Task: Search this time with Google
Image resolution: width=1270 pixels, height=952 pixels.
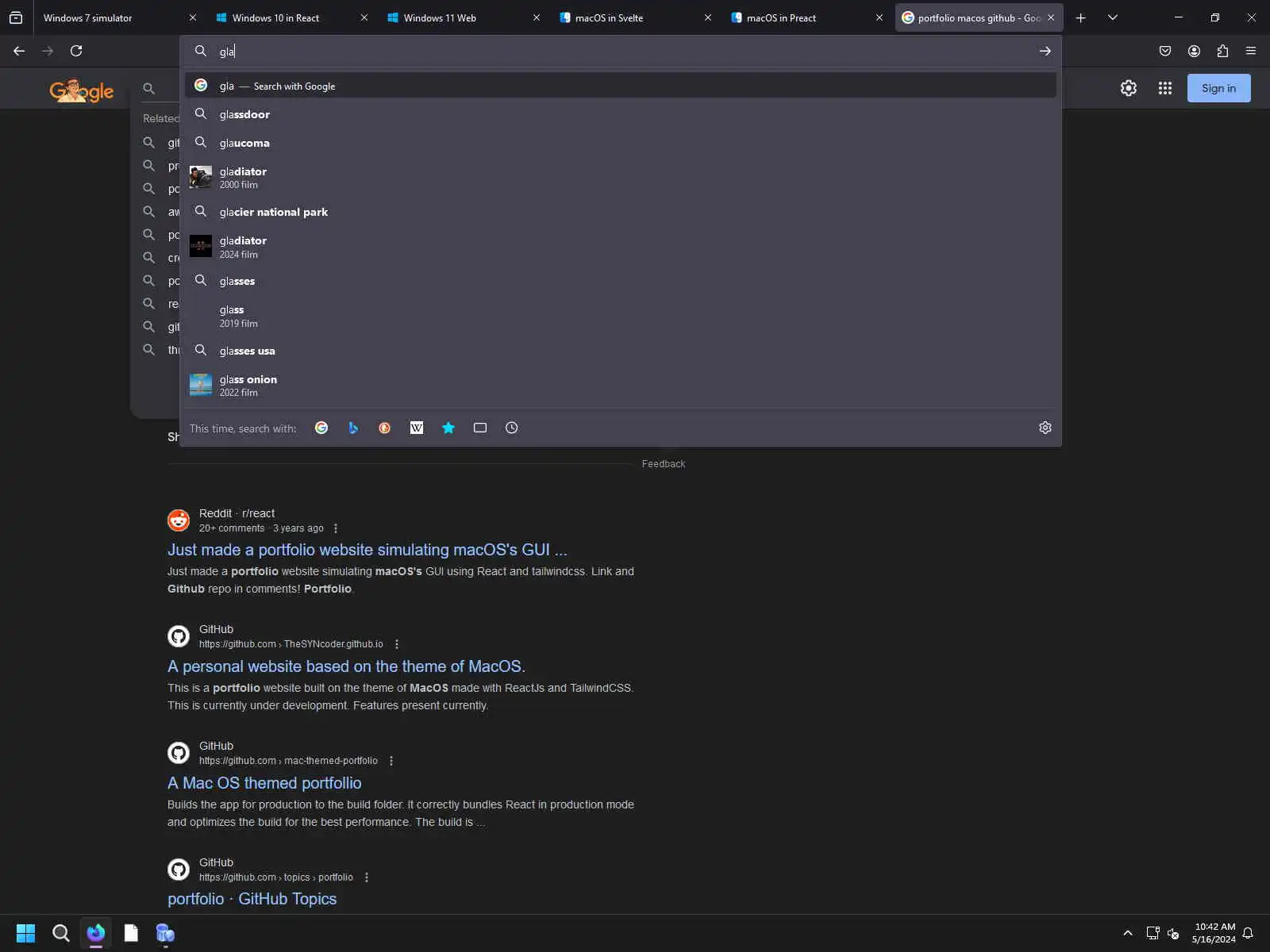Action: (x=321, y=428)
